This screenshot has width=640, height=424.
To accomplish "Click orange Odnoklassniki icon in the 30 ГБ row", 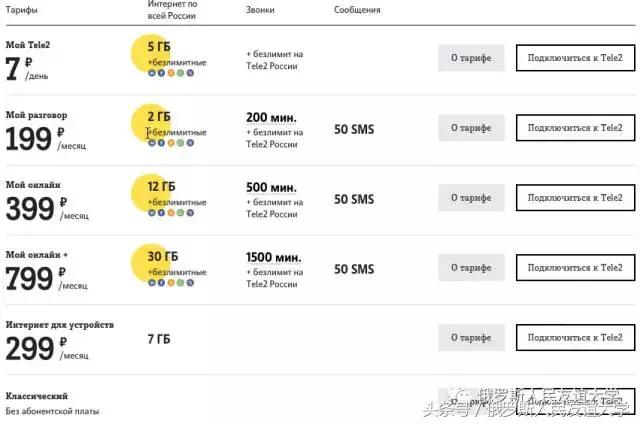I will (x=170, y=283).
